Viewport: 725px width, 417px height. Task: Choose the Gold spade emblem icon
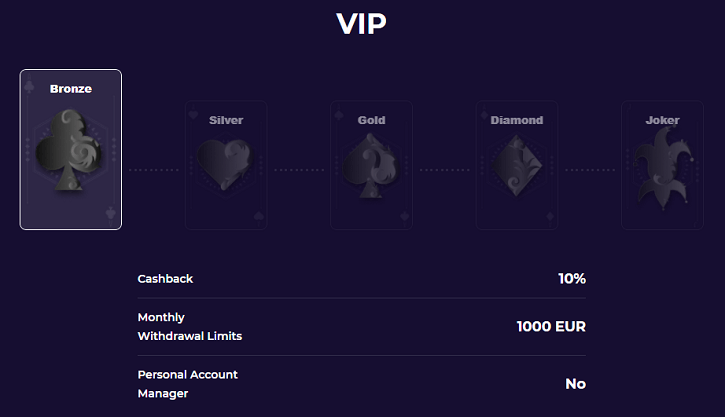tap(371, 161)
